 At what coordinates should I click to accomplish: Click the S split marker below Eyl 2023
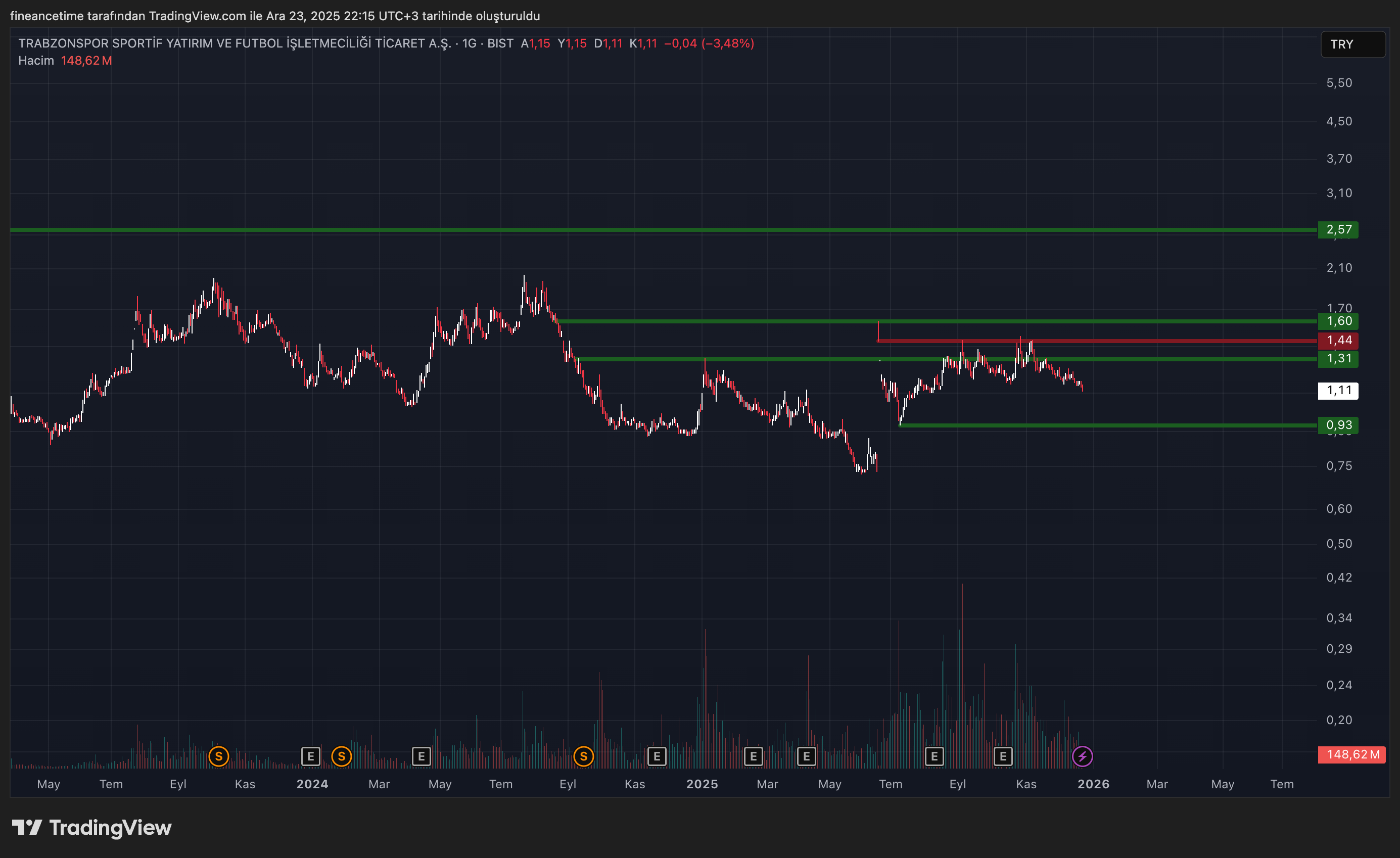point(219,756)
